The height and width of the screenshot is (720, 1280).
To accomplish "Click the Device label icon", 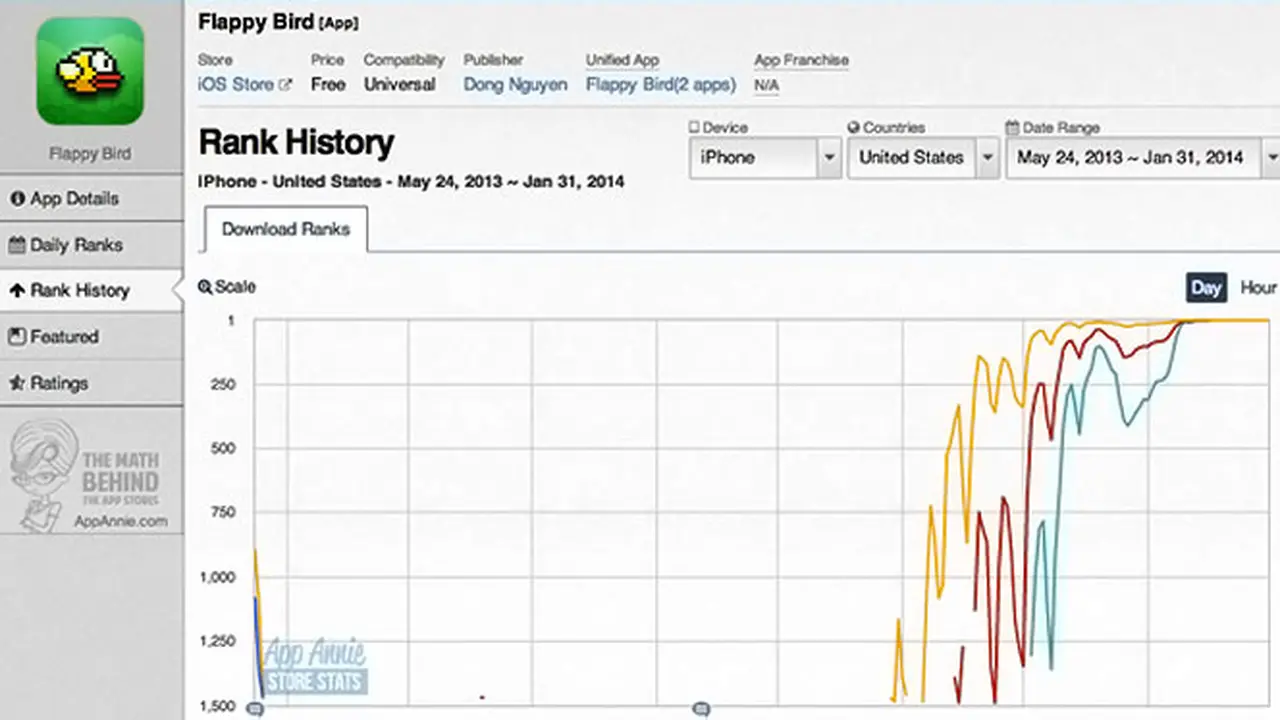I will click(x=694, y=128).
